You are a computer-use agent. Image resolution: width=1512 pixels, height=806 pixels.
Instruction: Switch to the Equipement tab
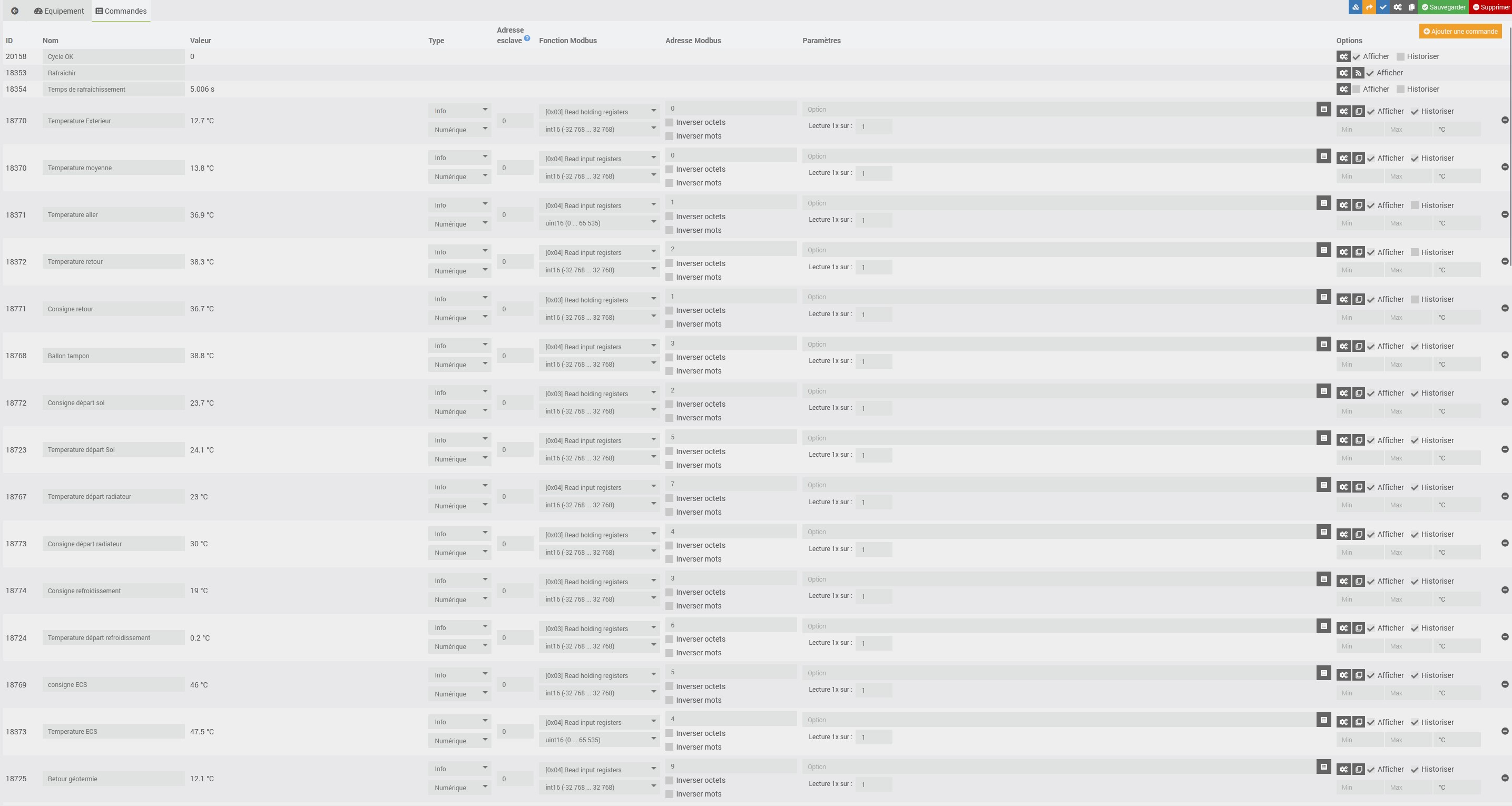pos(58,11)
